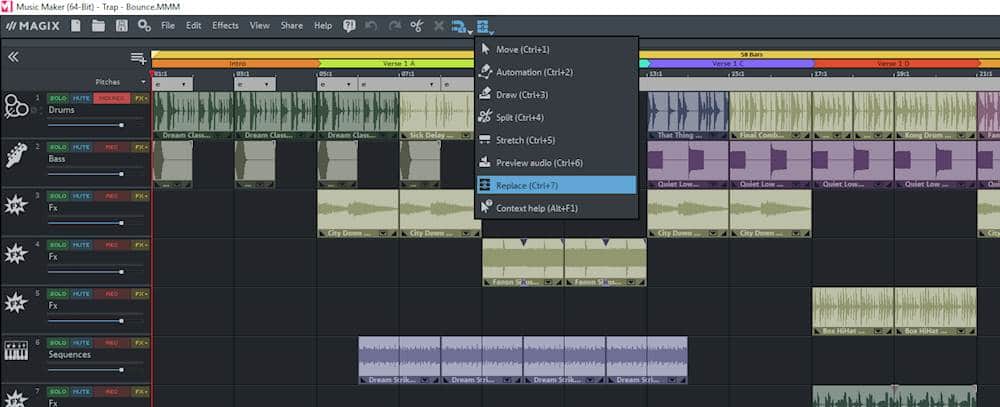This screenshot has width=1000, height=407.
Task: Solo the Drums track
Action: click(x=59, y=98)
